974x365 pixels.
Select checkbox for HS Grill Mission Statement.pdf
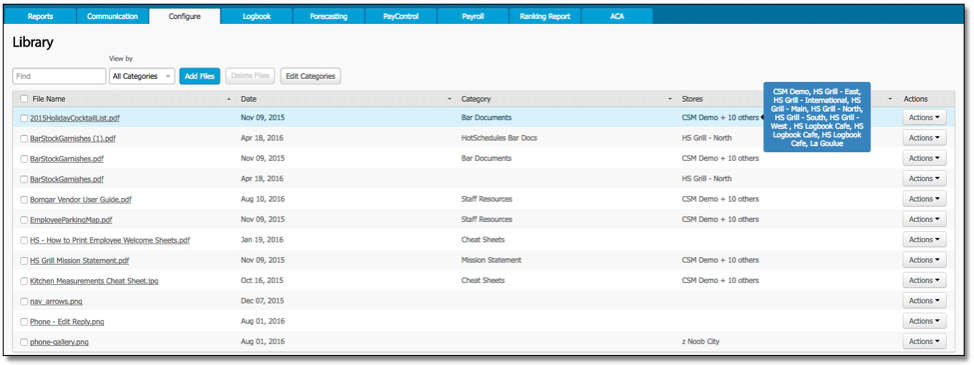click(24, 261)
